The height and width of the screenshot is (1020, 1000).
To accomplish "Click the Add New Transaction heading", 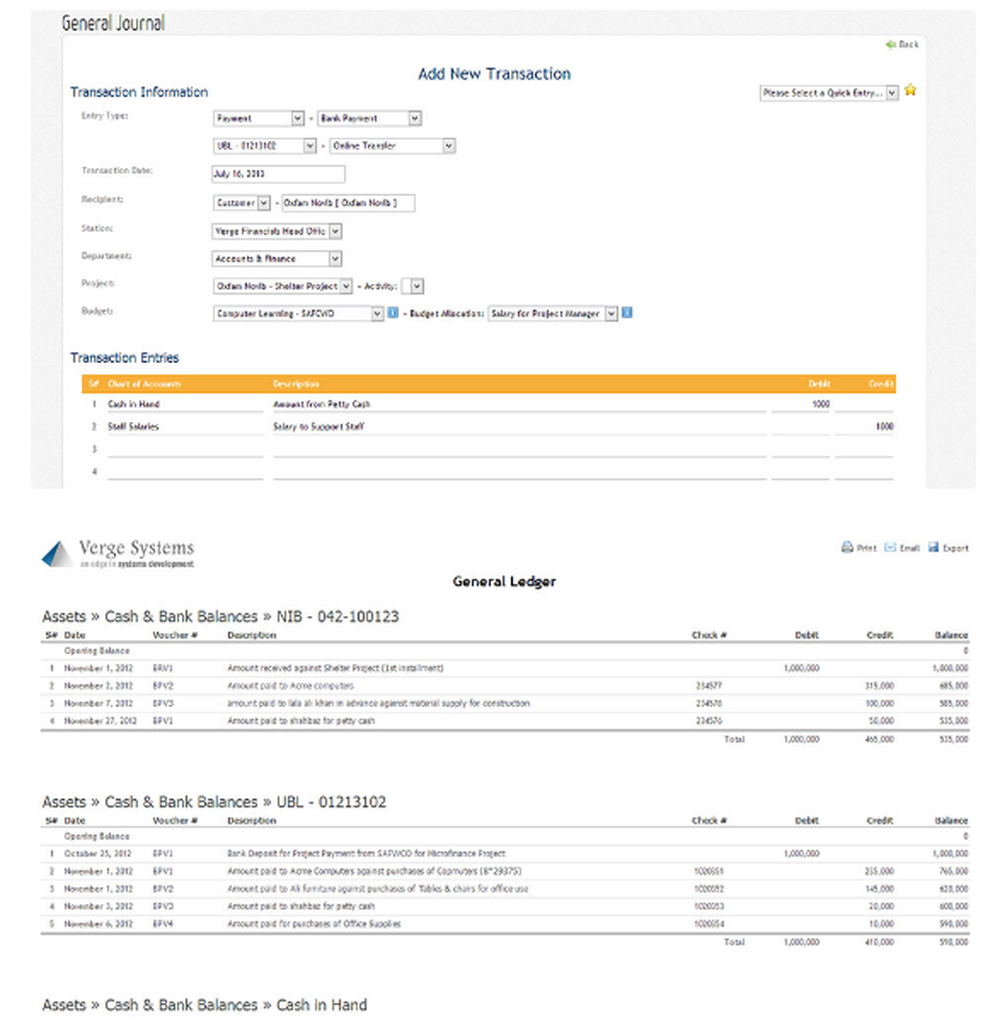I will (494, 74).
